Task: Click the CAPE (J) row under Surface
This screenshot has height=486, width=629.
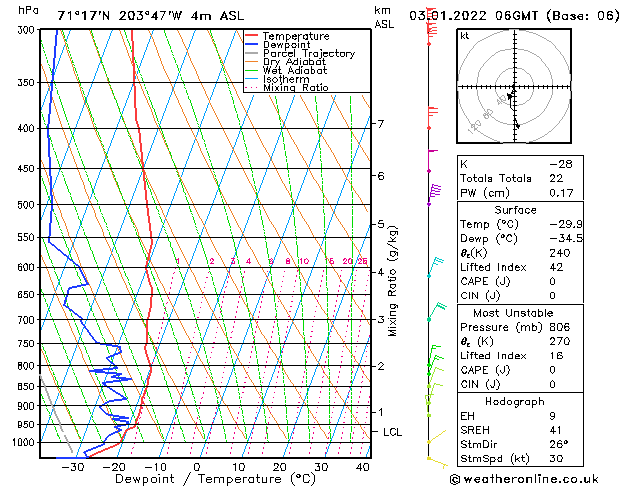Action: point(520,281)
